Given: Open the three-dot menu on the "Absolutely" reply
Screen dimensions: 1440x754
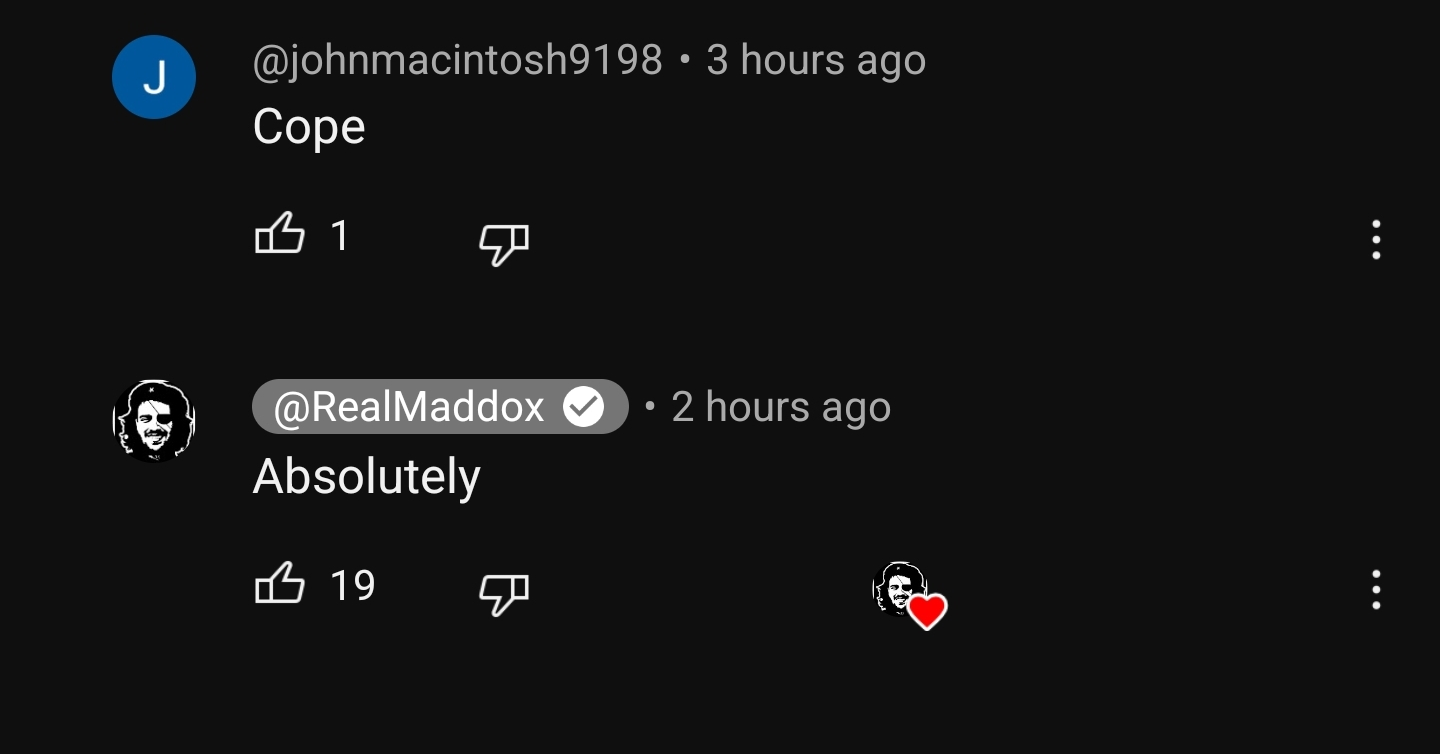Looking at the screenshot, I should (1376, 590).
